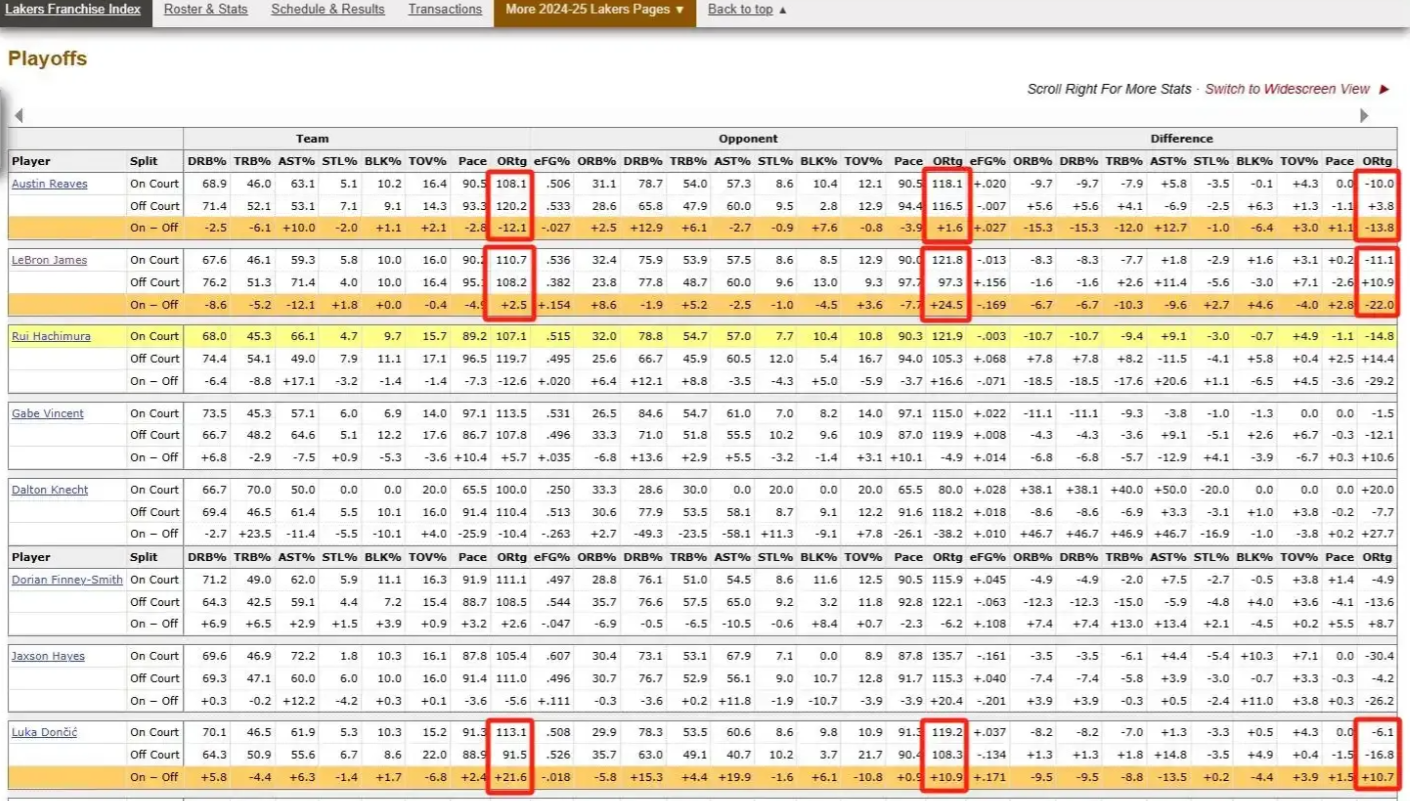Click the Scroll Right For More Stats text
1410x801 pixels.
point(1109,89)
